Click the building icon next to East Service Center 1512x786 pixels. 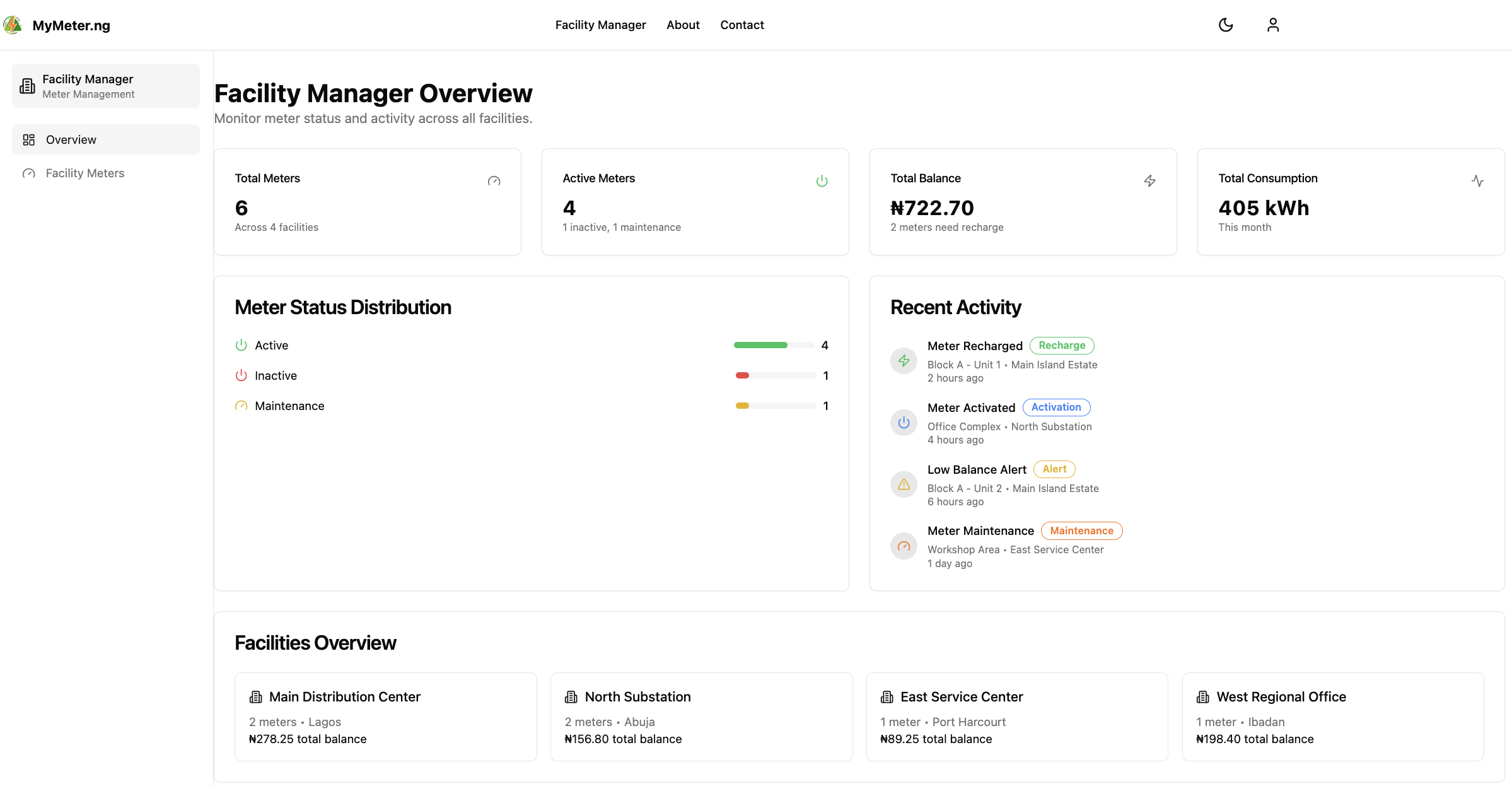tap(888, 696)
